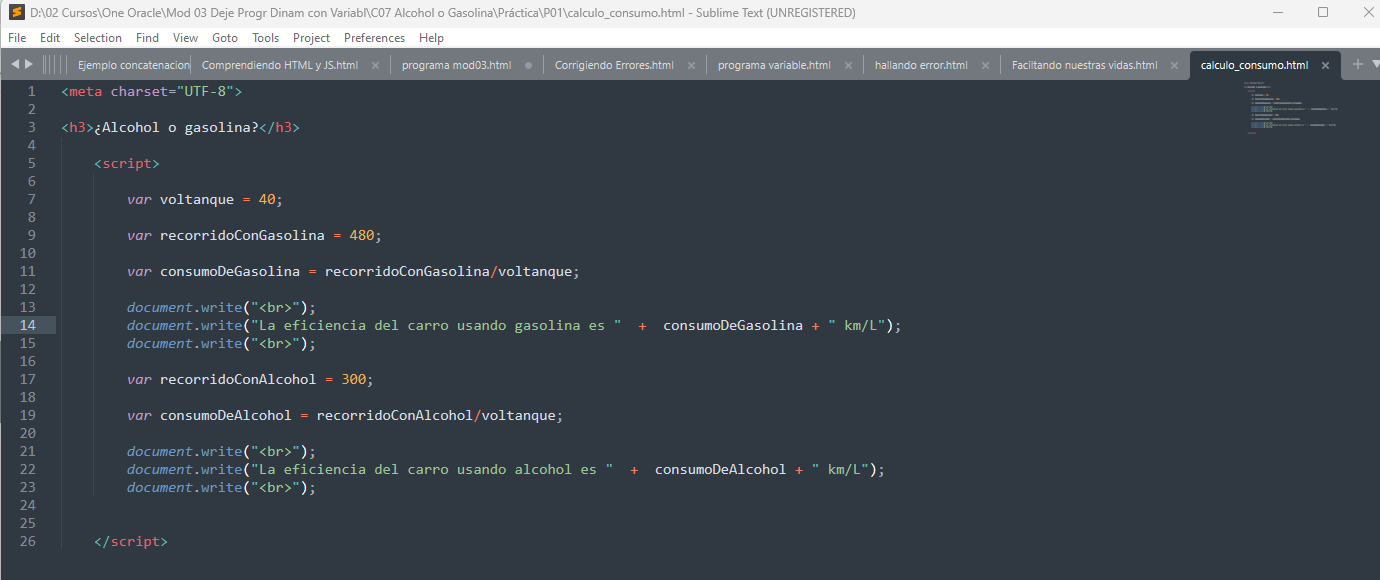Viewport: 1380px width, 580px height.
Task: Switch to the Ejemplo concatenacion tab
Action: click(132, 65)
